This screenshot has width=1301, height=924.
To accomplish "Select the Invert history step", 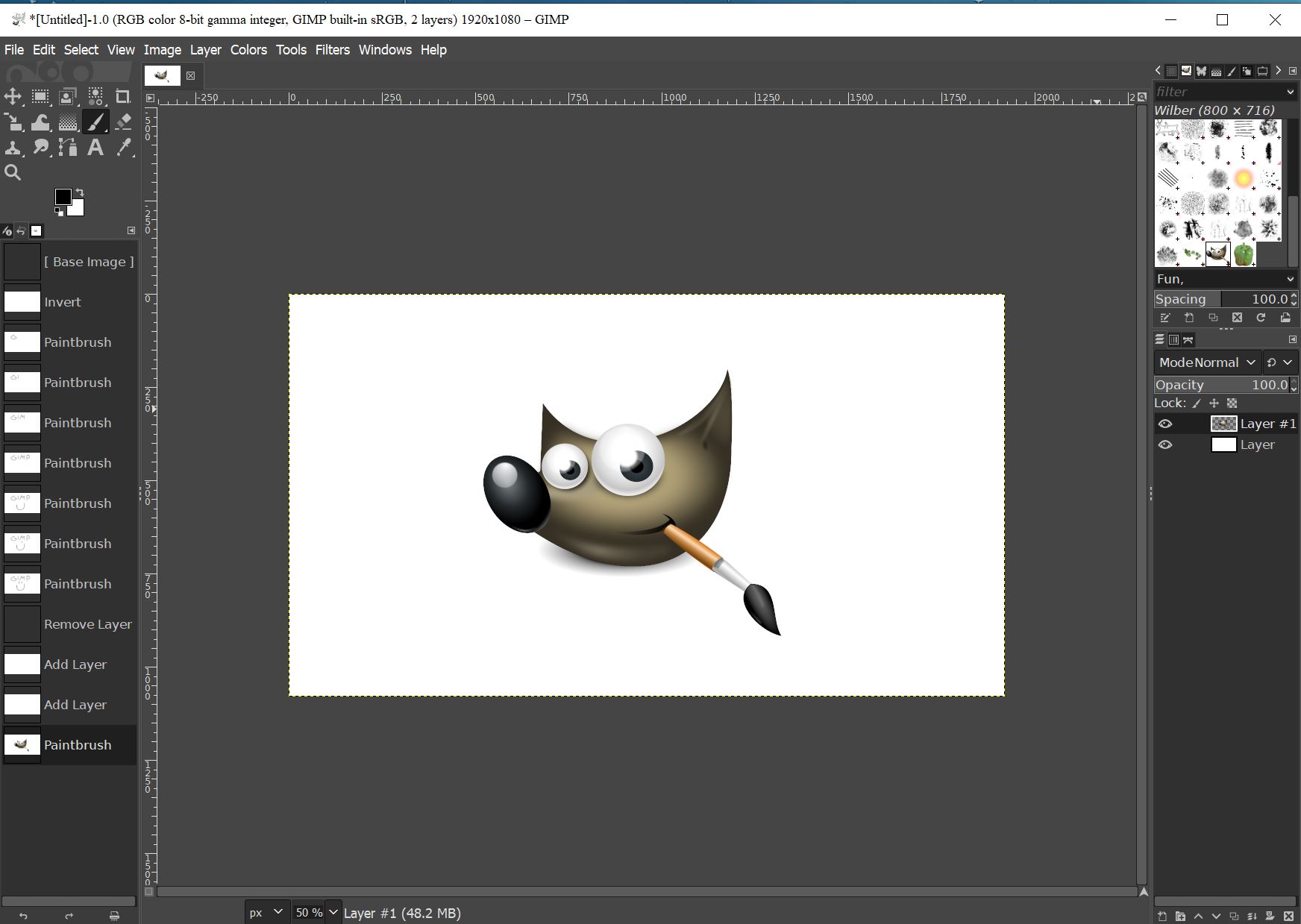I will 69,302.
